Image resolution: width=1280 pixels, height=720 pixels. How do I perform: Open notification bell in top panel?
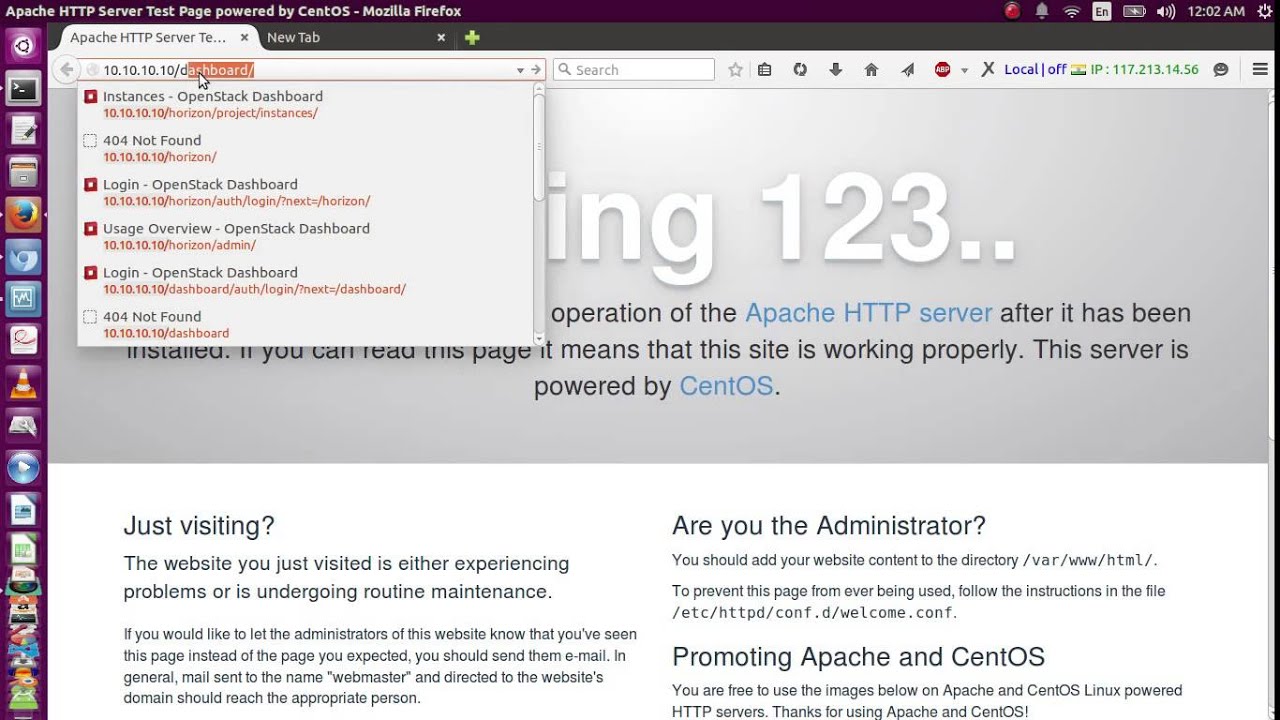click(1042, 11)
